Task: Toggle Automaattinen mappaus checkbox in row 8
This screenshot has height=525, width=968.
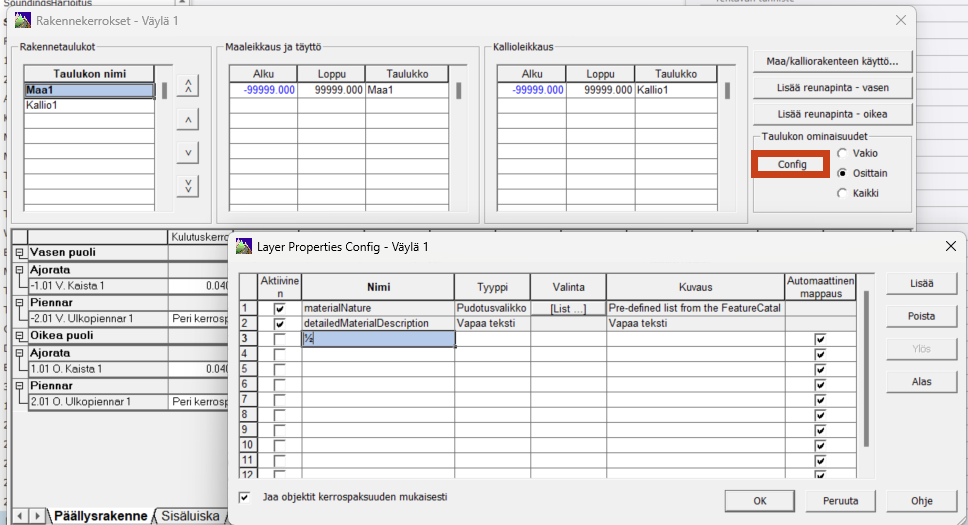Action: pyautogui.click(x=820, y=415)
